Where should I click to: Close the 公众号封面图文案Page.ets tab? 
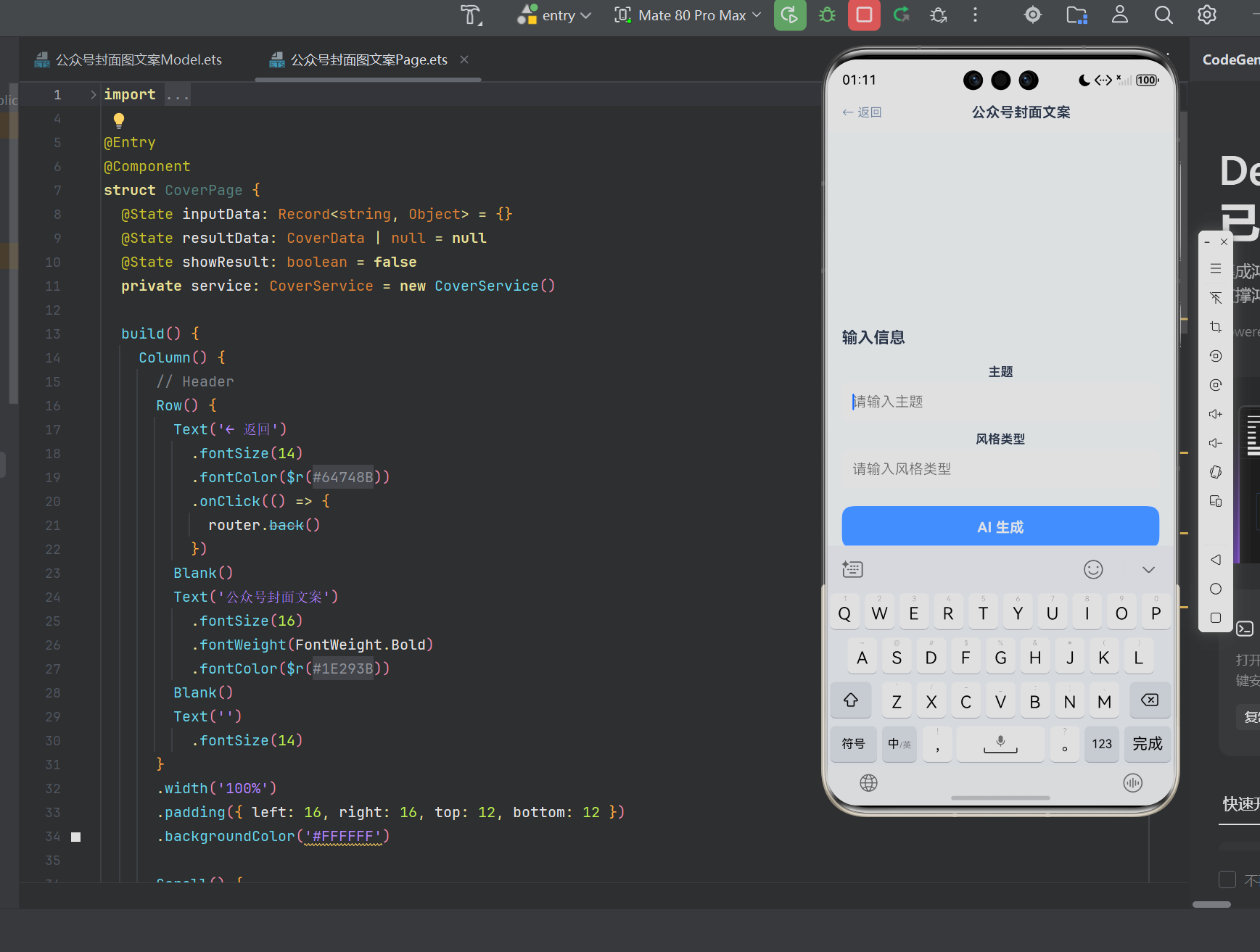[x=464, y=59]
